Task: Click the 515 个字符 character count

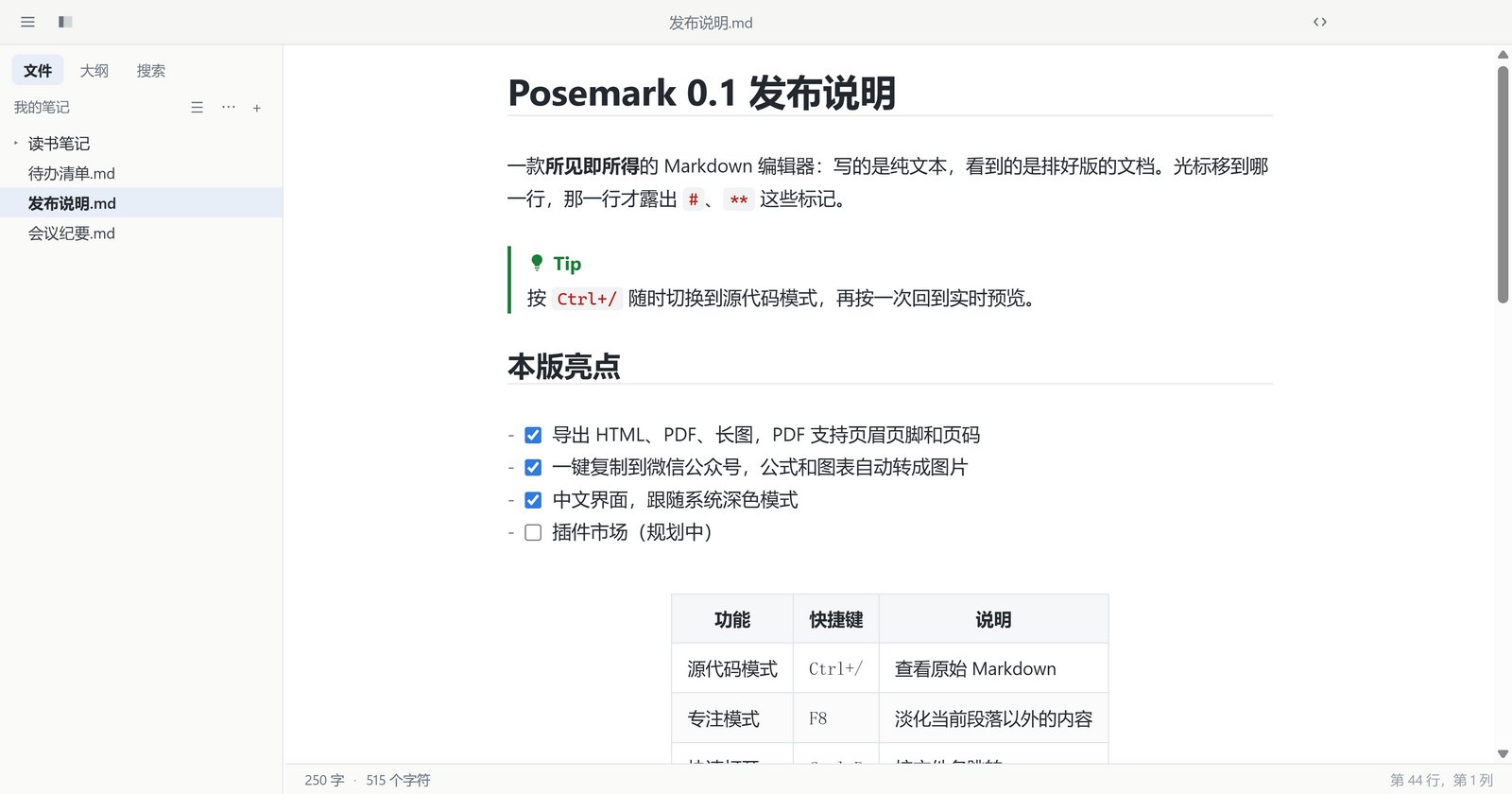Action: click(398, 780)
